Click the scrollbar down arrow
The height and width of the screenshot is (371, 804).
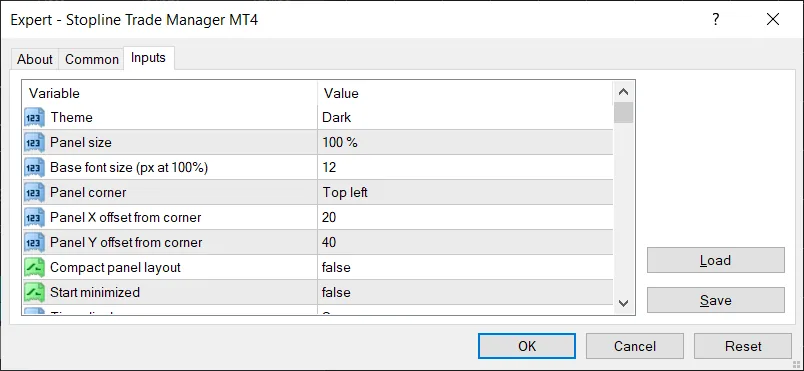click(624, 303)
